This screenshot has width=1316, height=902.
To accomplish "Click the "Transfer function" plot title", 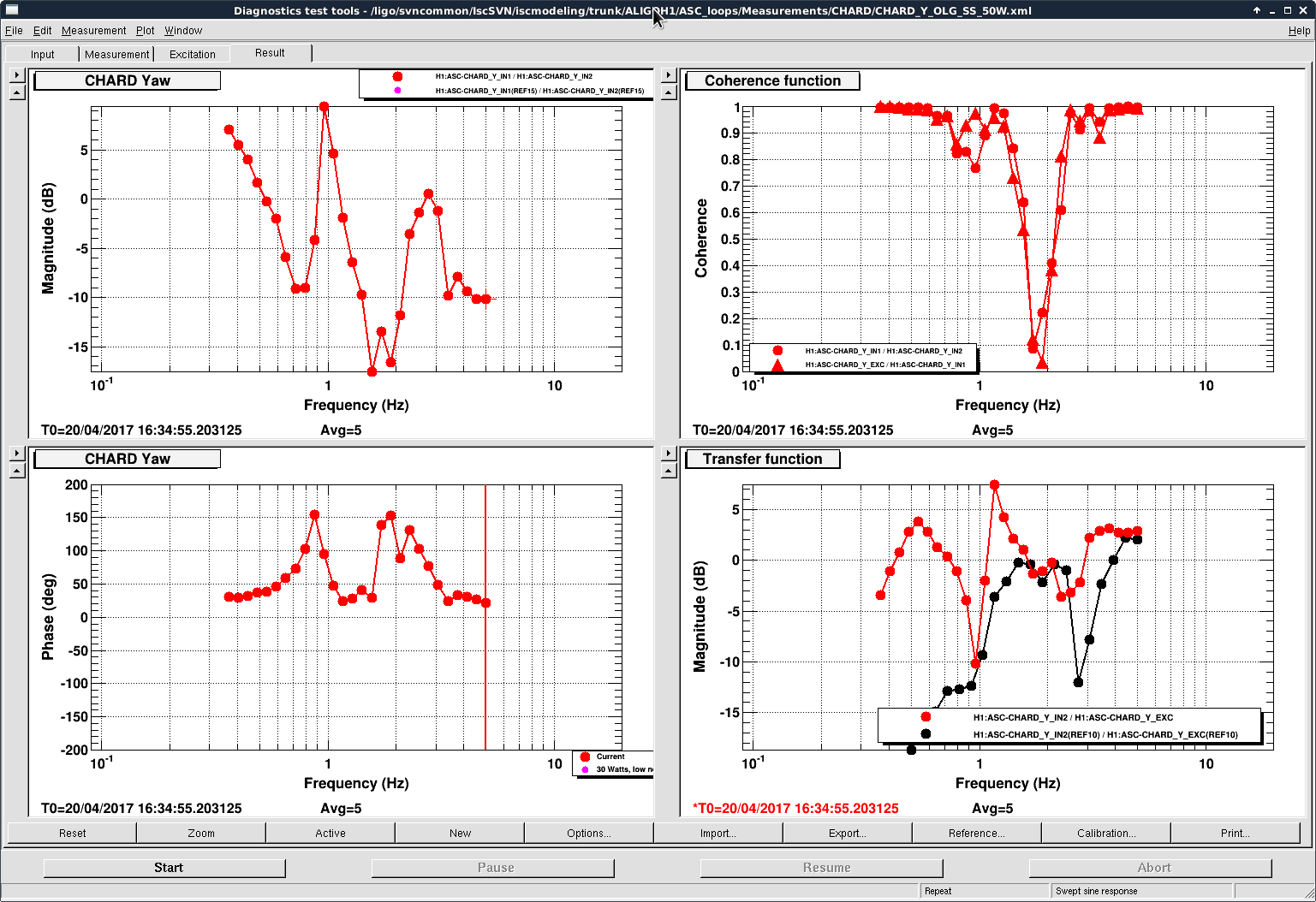I will click(763, 459).
